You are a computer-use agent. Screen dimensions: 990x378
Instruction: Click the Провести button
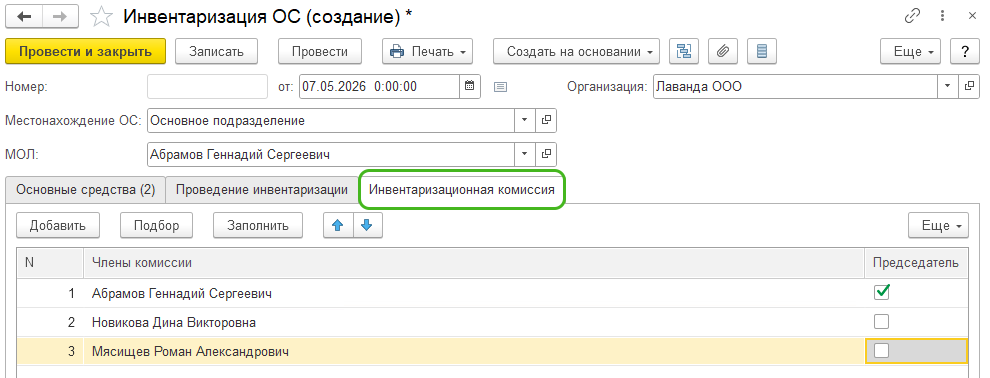320,52
